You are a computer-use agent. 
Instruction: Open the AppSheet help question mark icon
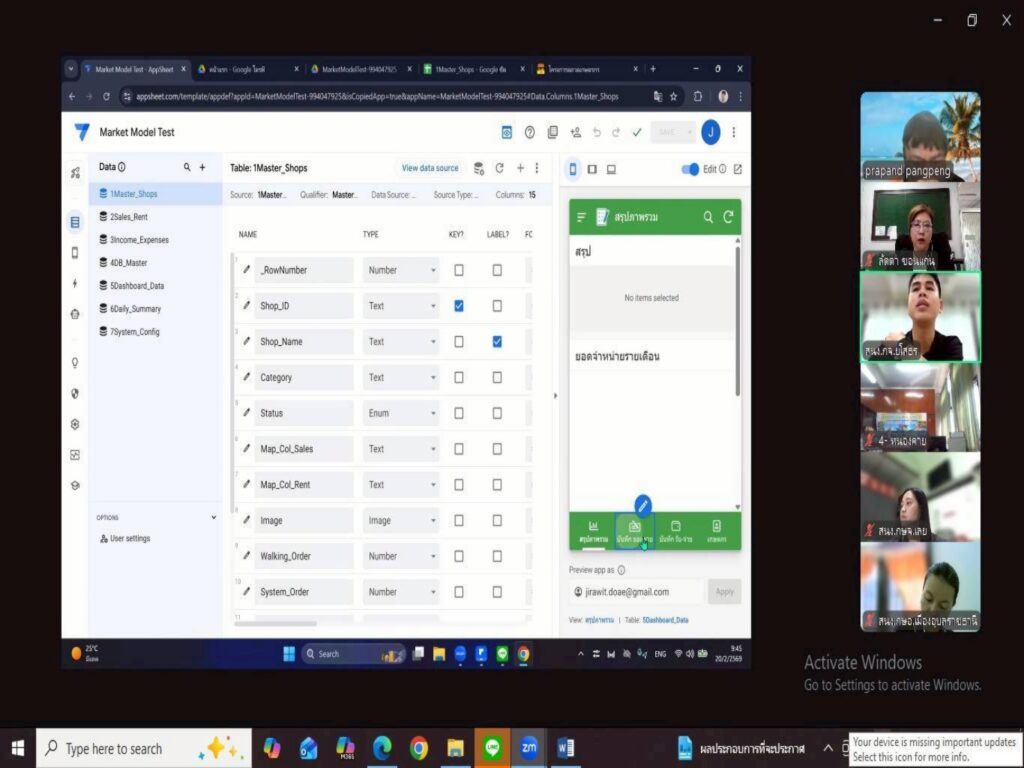coord(530,133)
